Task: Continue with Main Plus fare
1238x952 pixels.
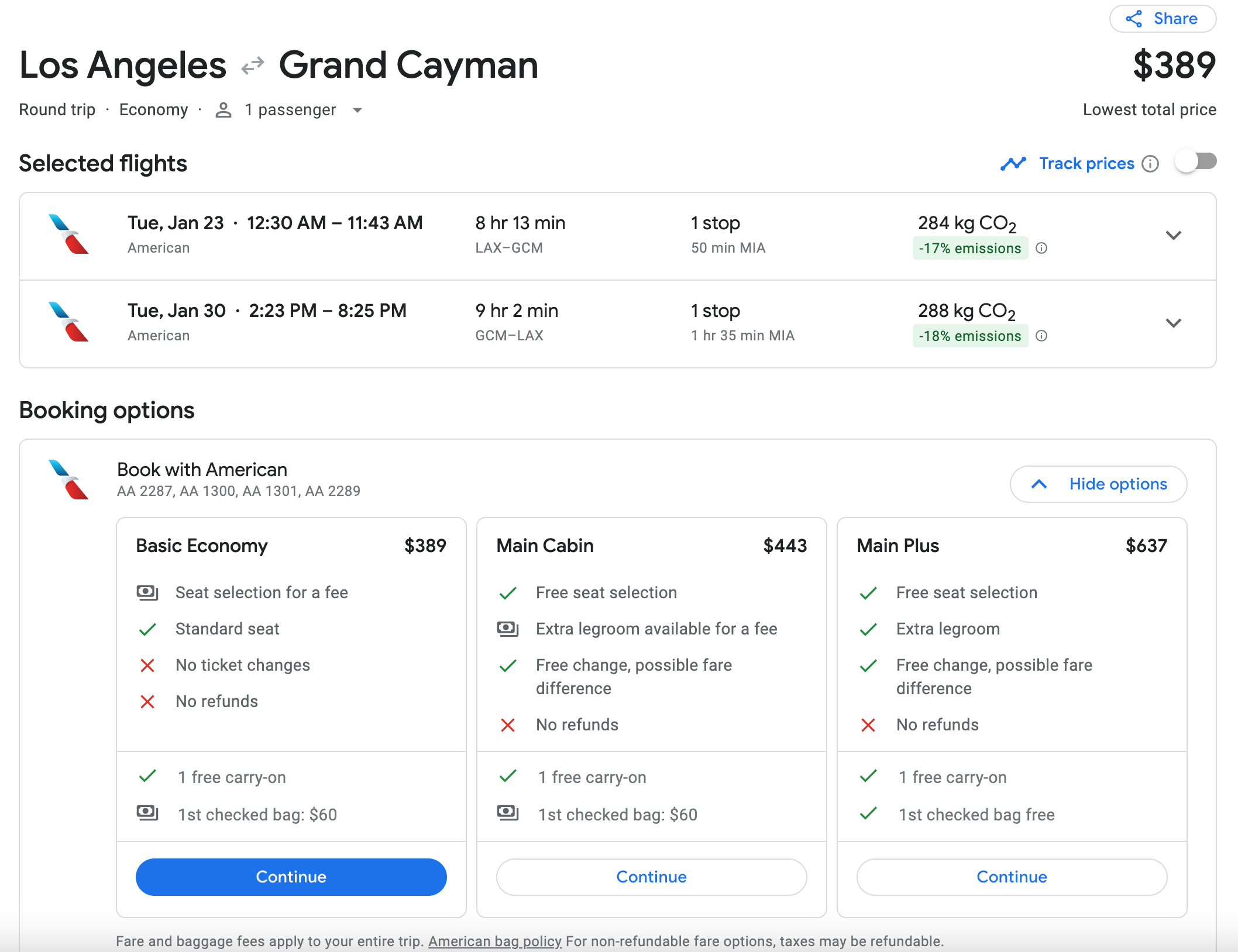Action: pos(1012,877)
